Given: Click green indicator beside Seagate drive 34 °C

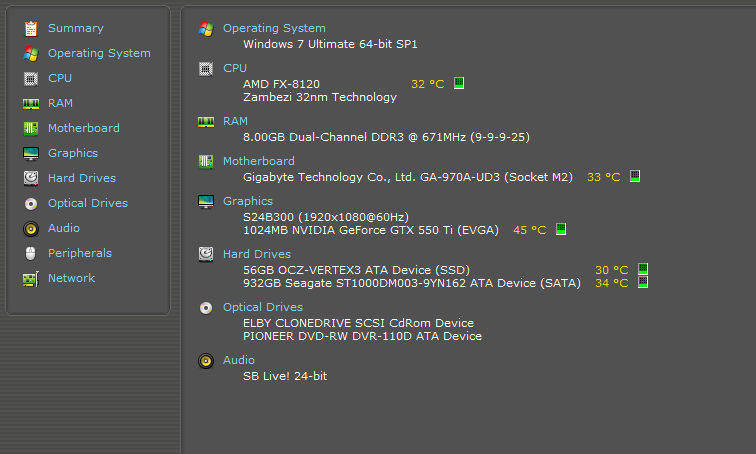Looking at the screenshot, I should click(x=643, y=282).
